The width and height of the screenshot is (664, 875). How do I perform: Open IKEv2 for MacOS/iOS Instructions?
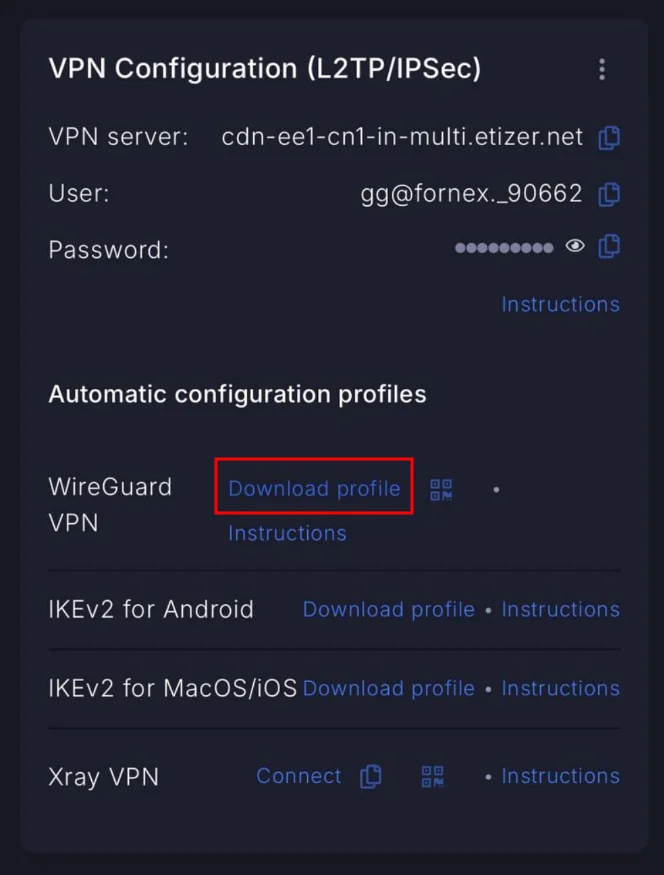coord(560,688)
